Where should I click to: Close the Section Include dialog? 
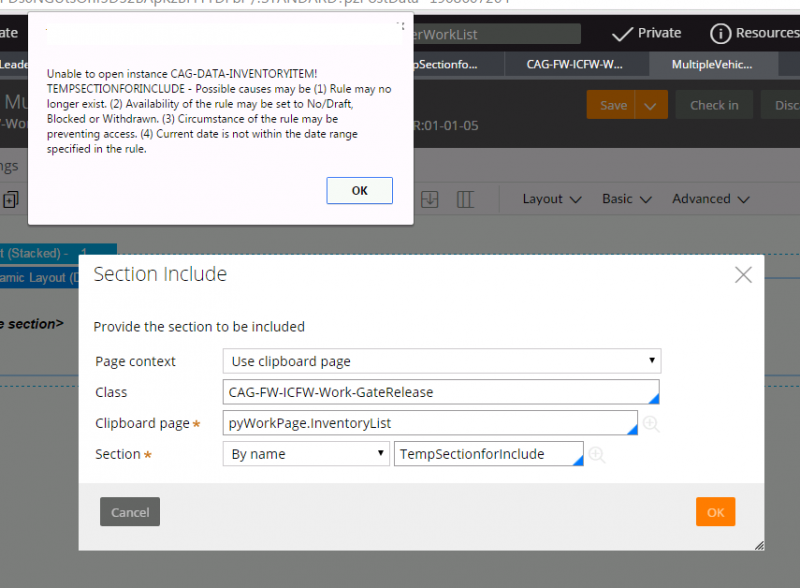(x=743, y=275)
